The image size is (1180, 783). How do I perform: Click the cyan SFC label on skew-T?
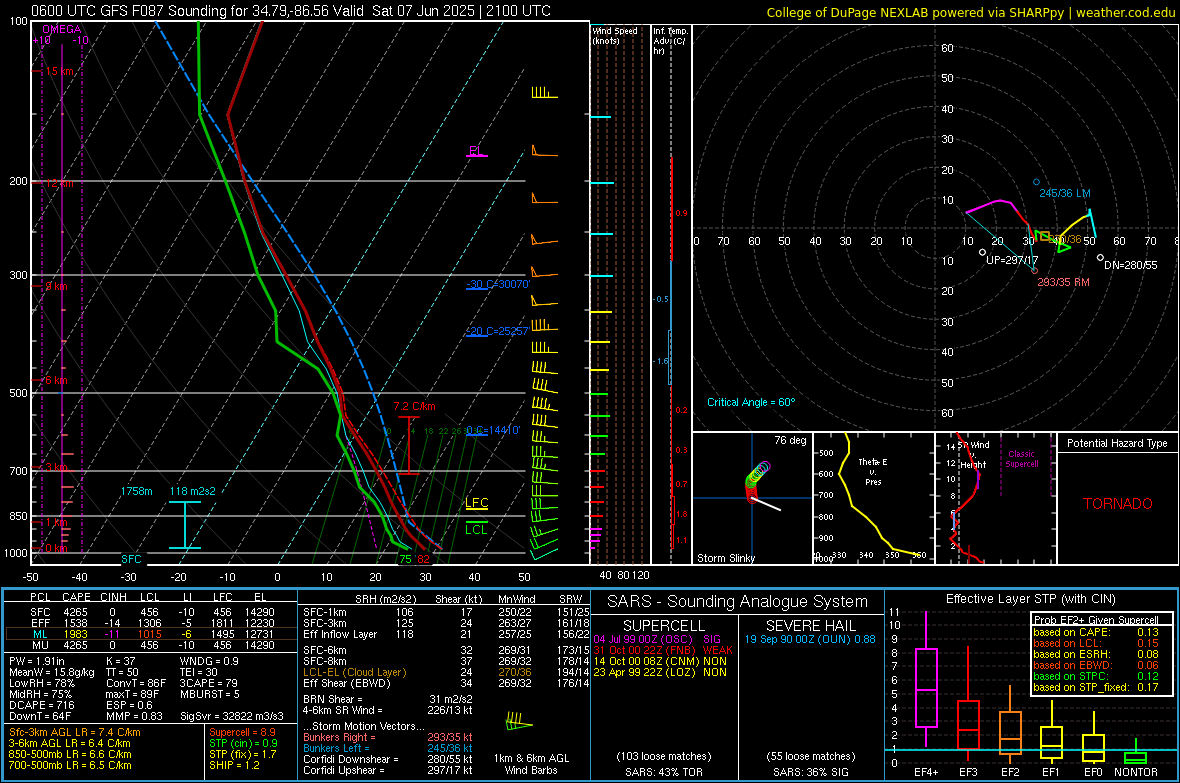tap(131, 559)
